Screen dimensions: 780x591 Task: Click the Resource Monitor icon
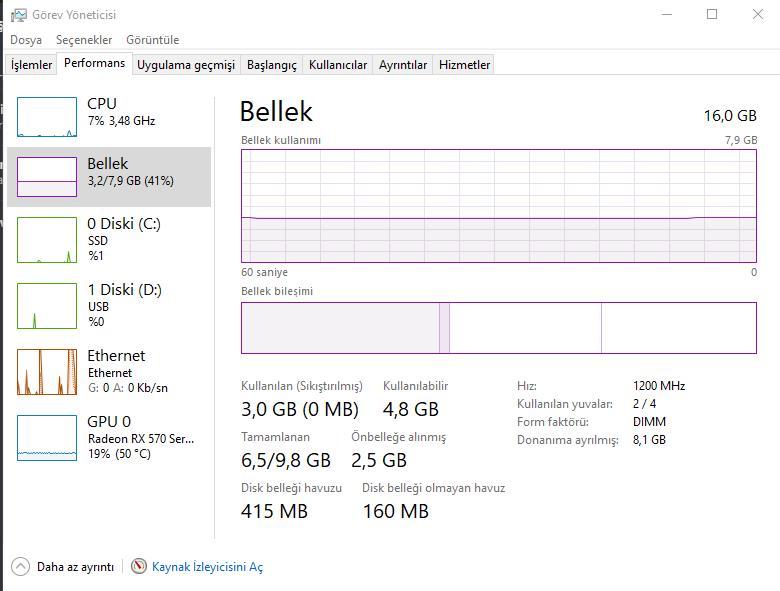(139, 567)
